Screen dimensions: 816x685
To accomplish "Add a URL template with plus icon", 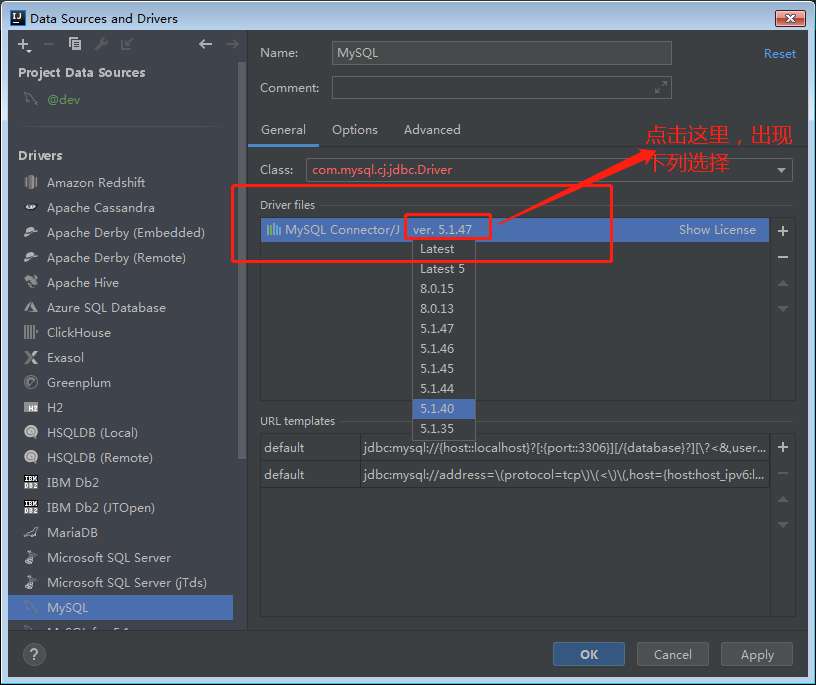I will tap(783, 447).
